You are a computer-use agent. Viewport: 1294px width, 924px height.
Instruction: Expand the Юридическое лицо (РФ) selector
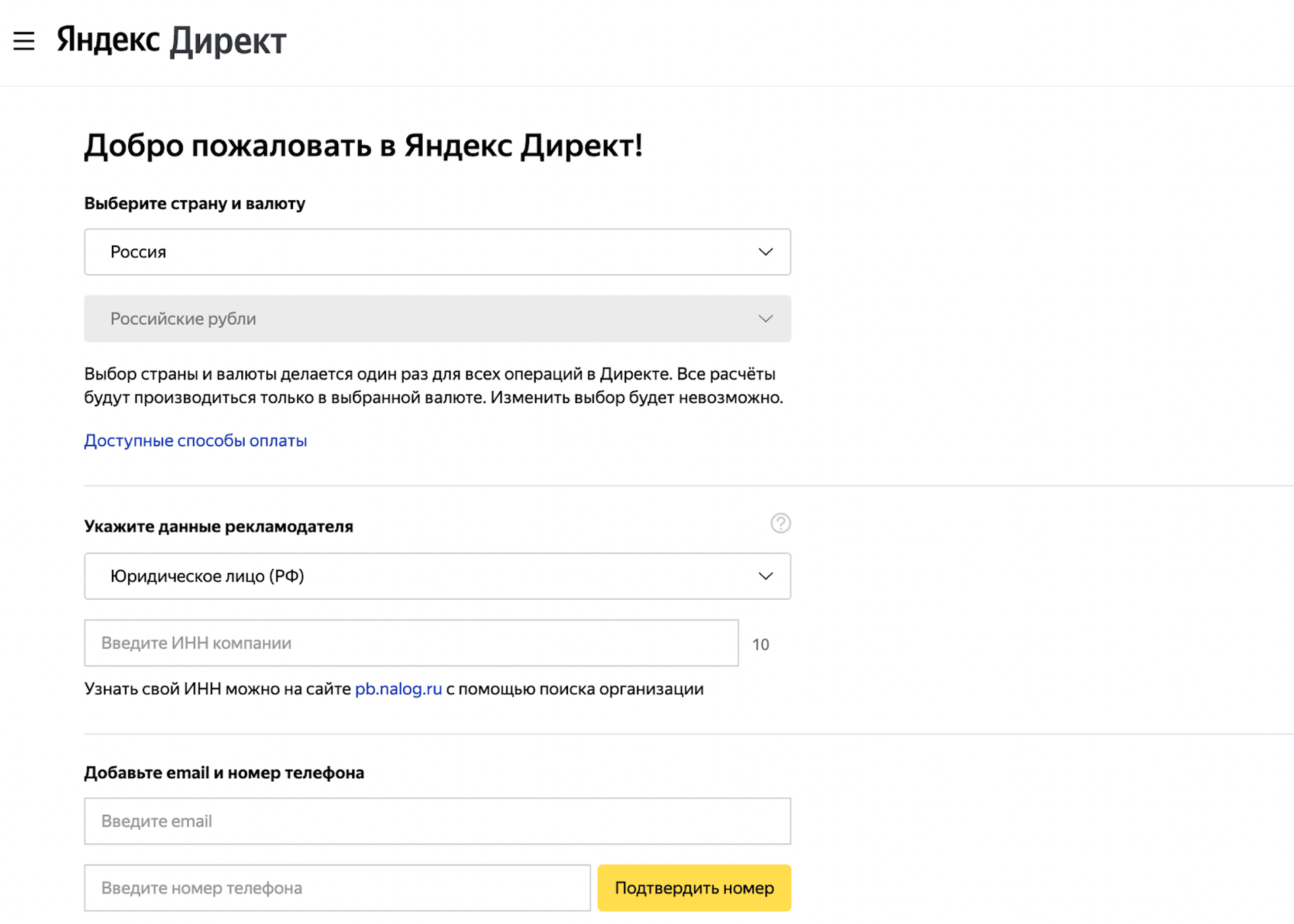437,576
